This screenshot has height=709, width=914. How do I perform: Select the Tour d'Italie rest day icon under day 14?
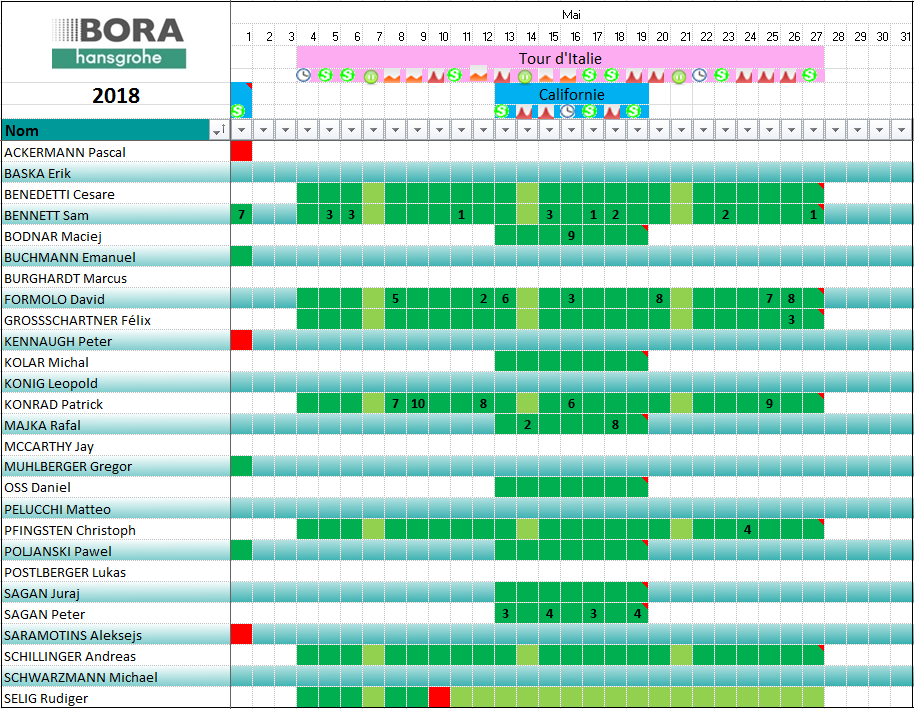point(525,76)
